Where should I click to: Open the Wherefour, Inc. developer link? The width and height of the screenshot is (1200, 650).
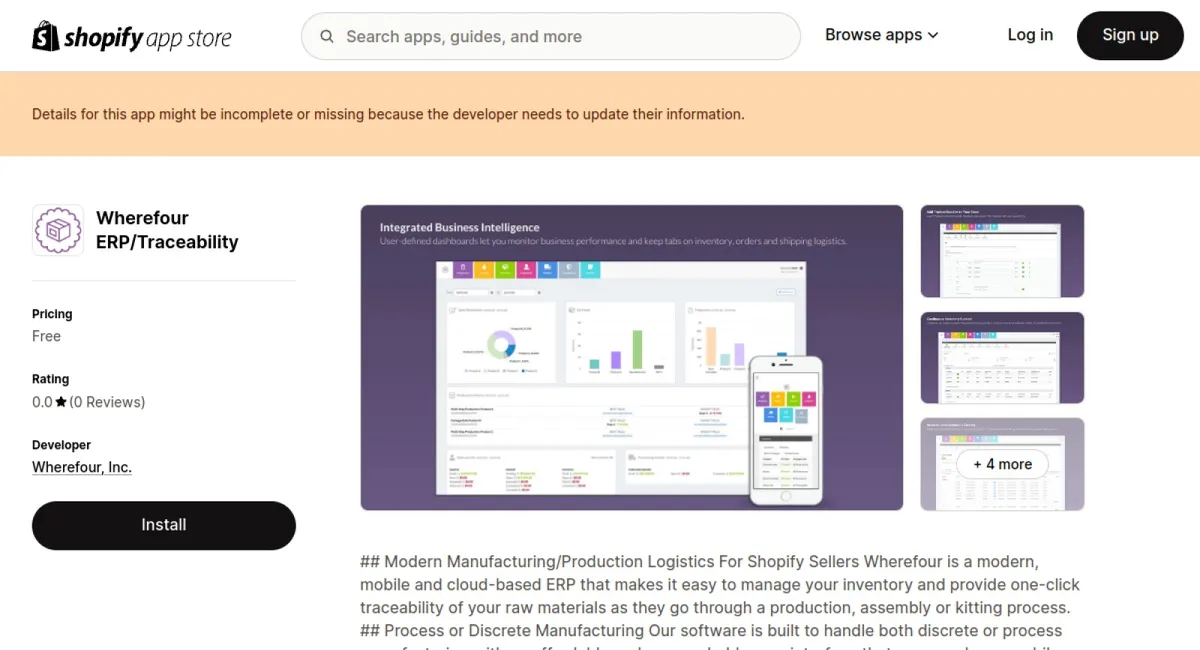pyautogui.click(x=82, y=467)
